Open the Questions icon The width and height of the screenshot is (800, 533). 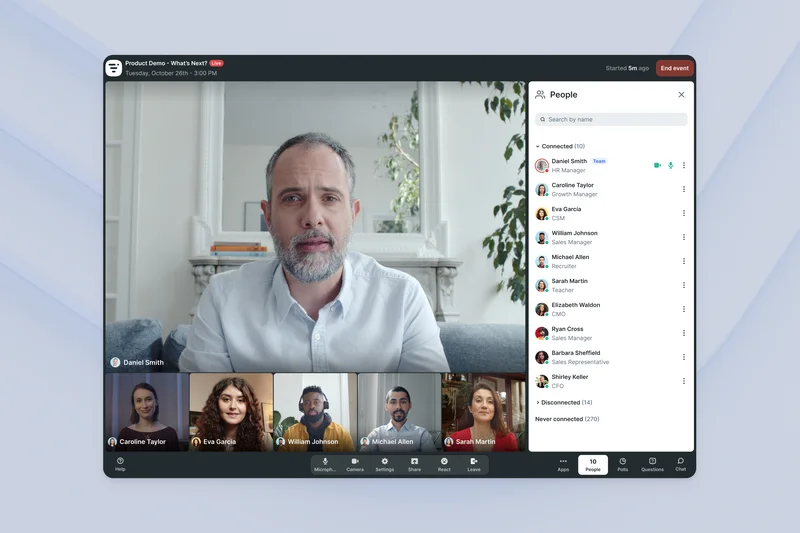652,464
